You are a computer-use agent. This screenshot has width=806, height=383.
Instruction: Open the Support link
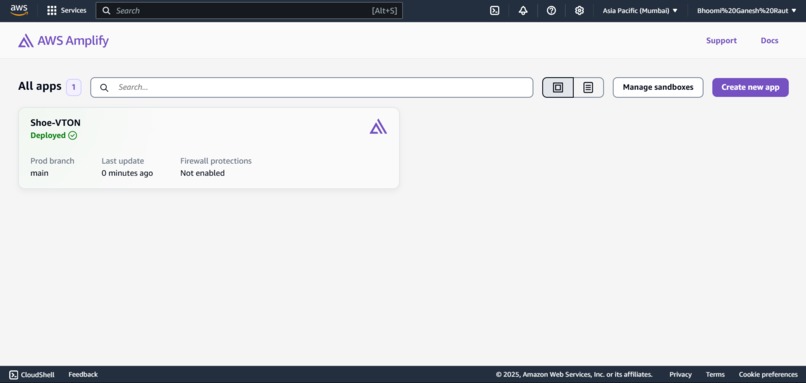pos(721,41)
